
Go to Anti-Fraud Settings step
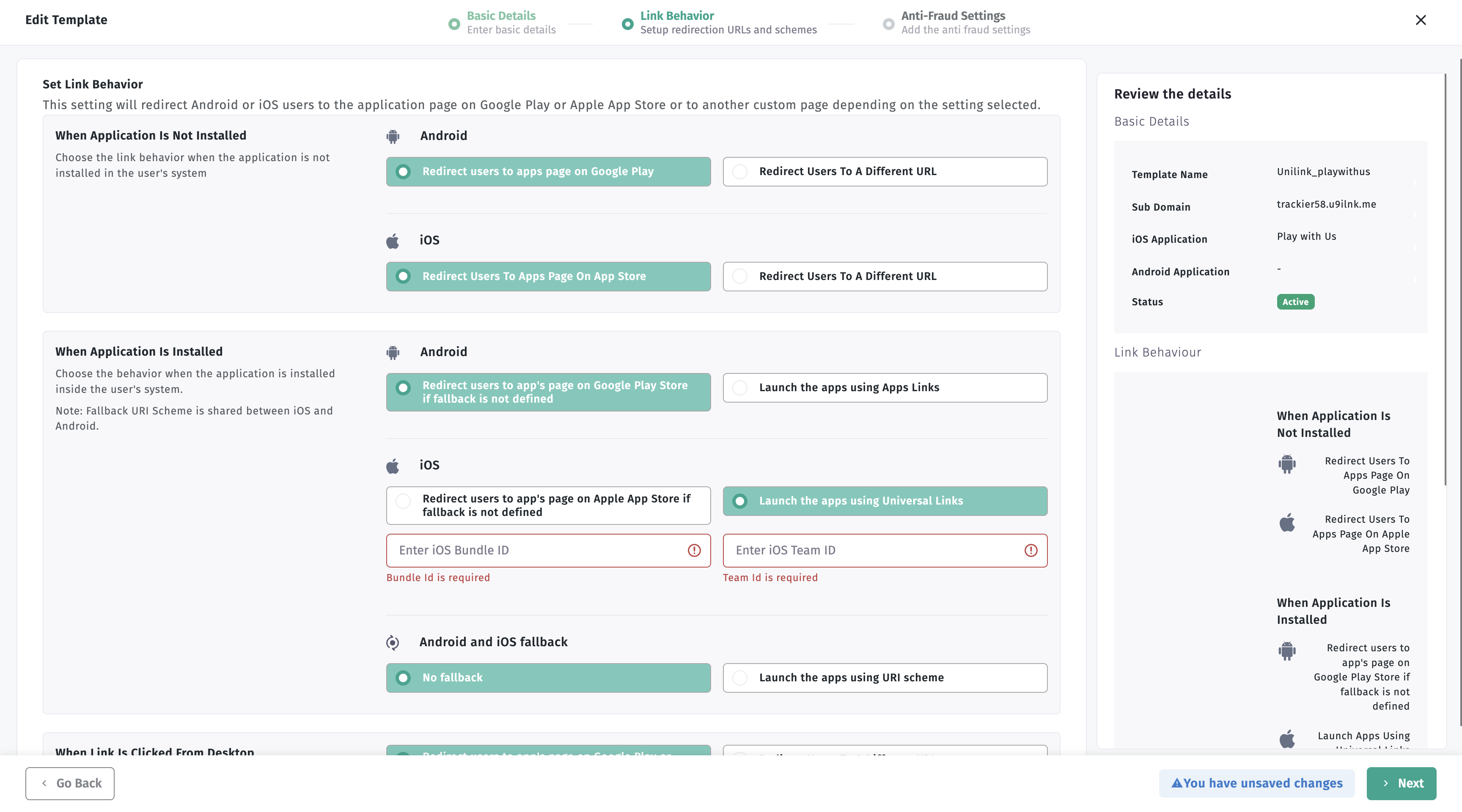956,23
